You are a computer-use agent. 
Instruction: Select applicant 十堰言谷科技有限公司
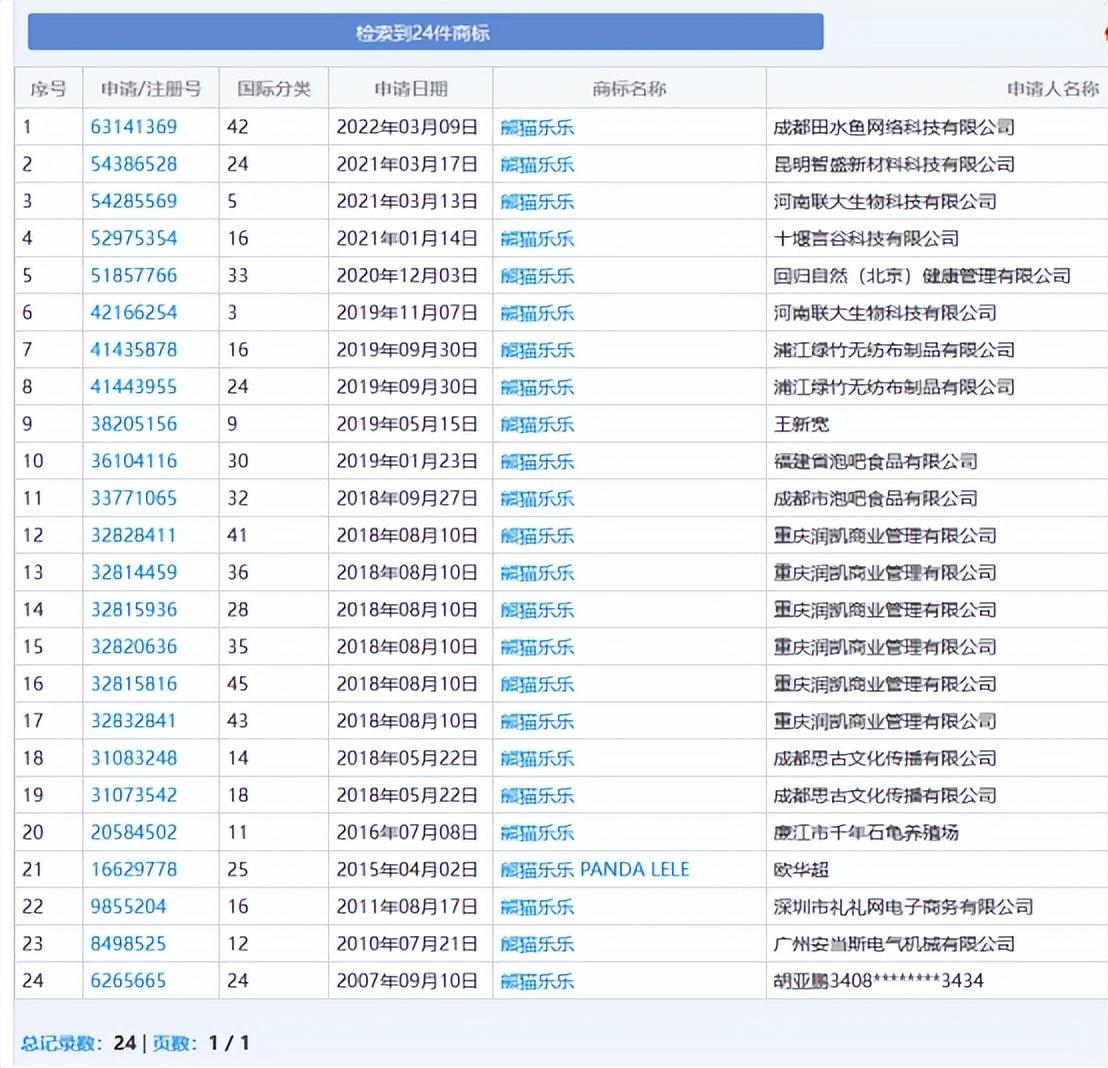click(x=866, y=238)
